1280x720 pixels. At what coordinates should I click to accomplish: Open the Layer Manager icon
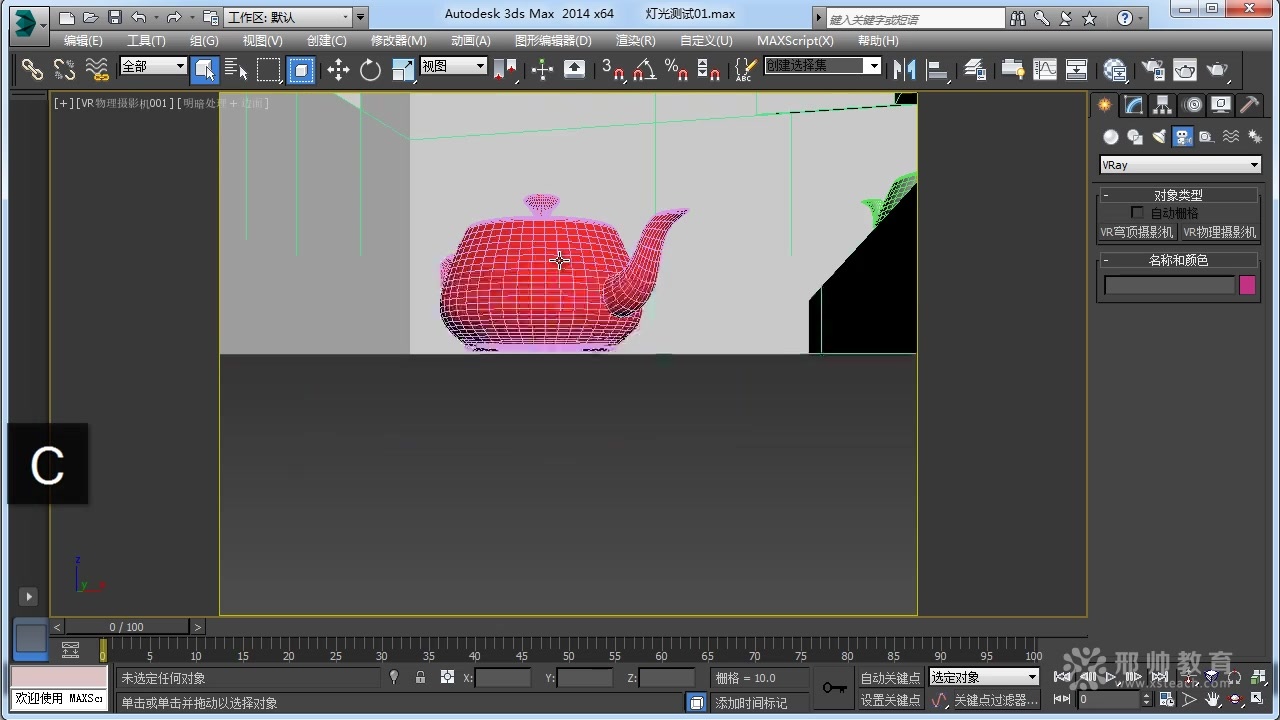click(x=975, y=69)
